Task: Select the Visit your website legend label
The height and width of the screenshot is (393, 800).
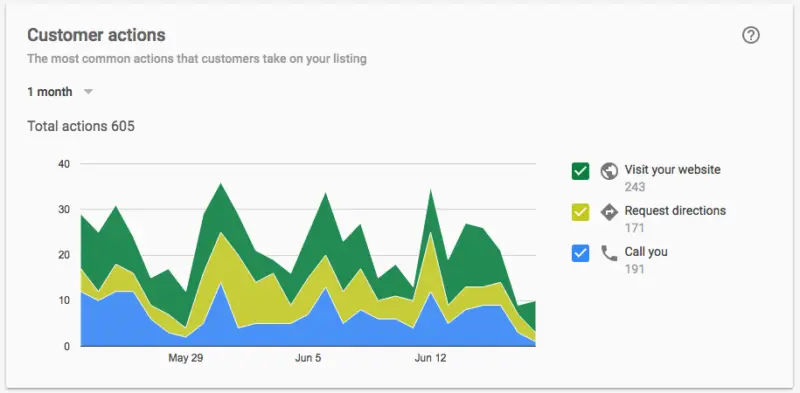Action: click(x=672, y=169)
